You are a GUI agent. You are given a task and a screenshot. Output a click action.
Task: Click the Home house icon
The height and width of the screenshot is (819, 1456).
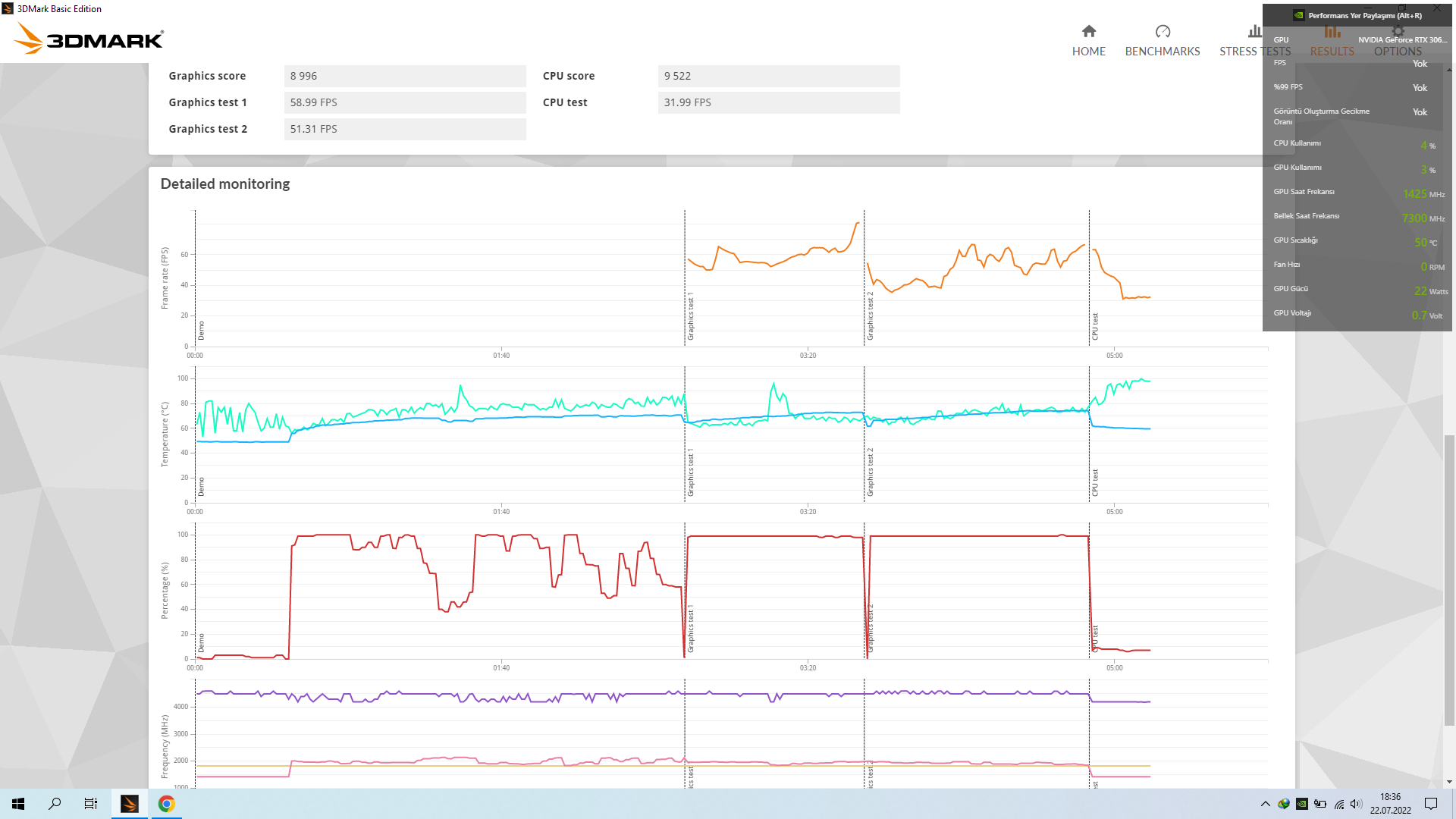(1088, 31)
